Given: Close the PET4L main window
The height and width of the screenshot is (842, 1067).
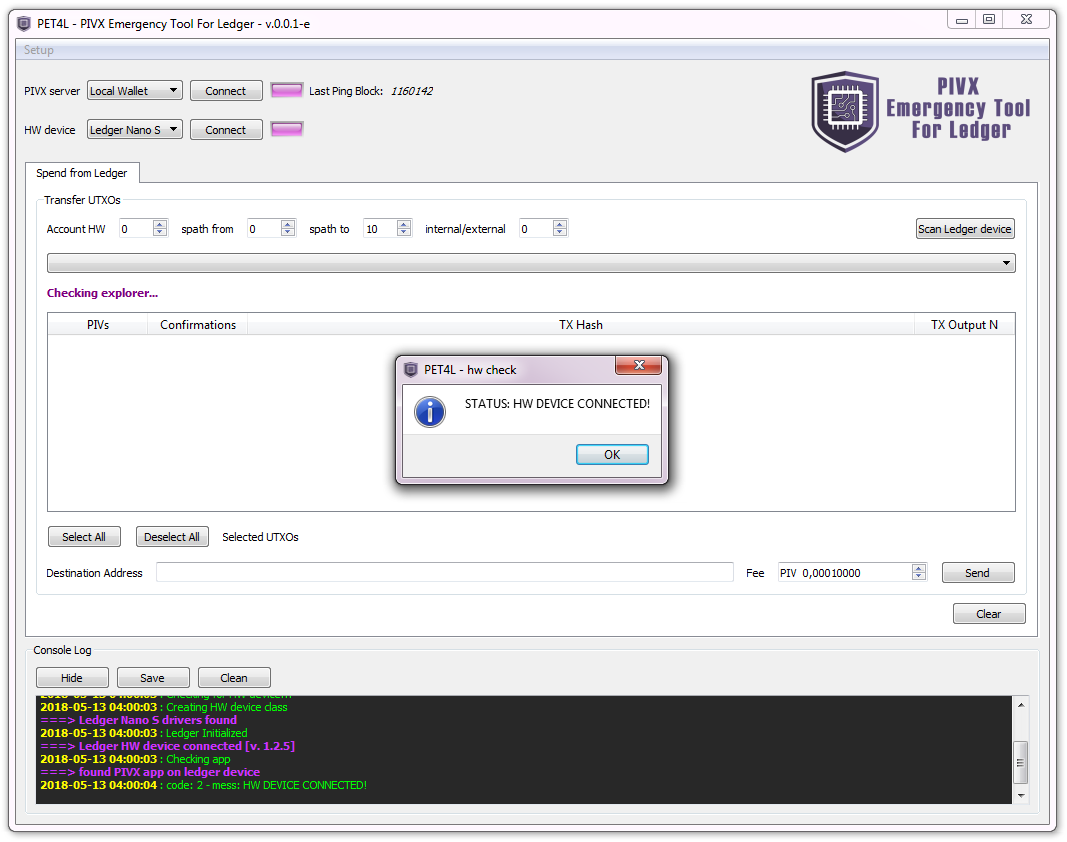Looking at the screenshot, I should pos(1026,20).
